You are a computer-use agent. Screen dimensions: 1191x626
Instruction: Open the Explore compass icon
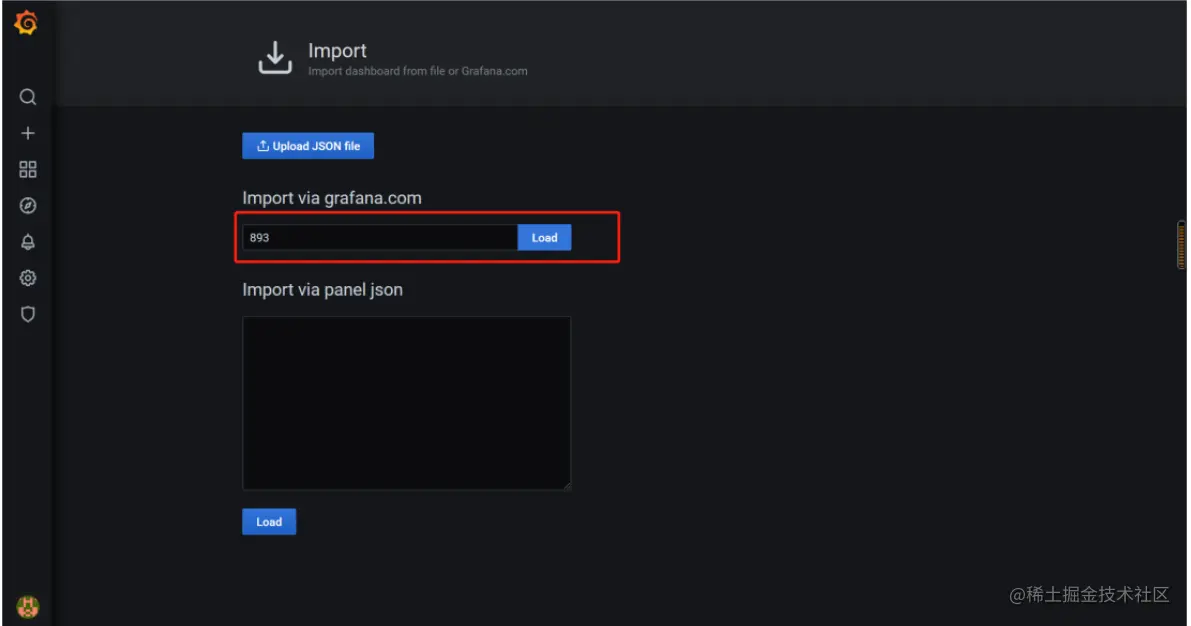click(27, 206)
